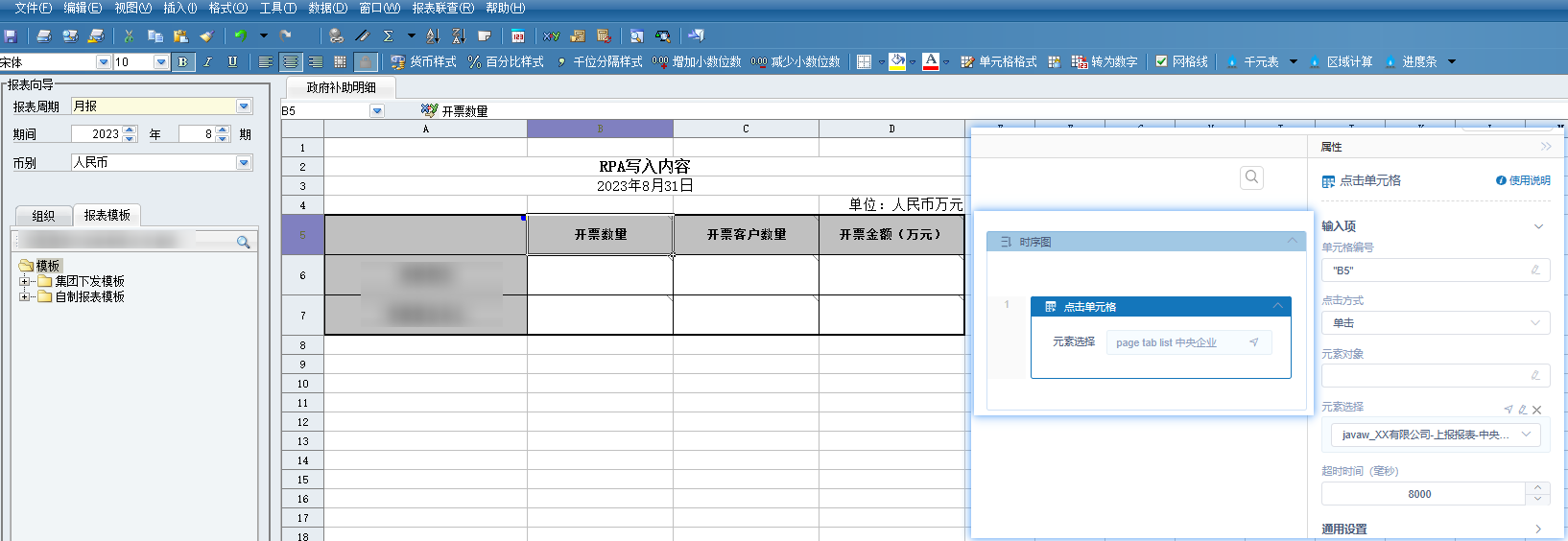Sort ascending with the A-Z icon
This screenshot has width=1568, height=541.
(x=433, y=36)
